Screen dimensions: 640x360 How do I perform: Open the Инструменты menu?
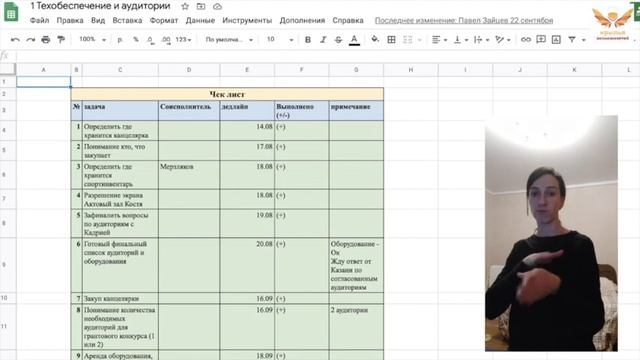(x=247, y=20)
